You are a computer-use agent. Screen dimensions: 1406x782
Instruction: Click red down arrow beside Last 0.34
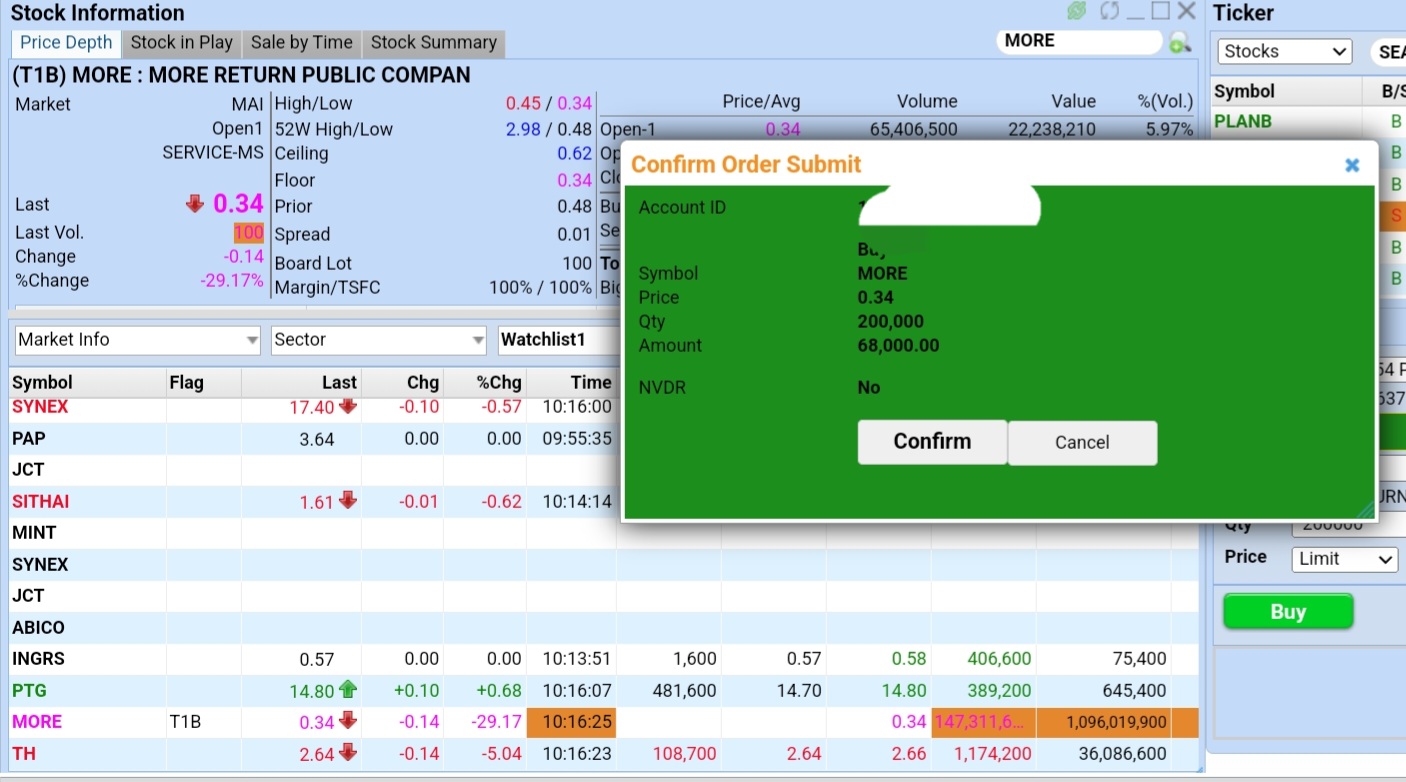tap(195, 204)
